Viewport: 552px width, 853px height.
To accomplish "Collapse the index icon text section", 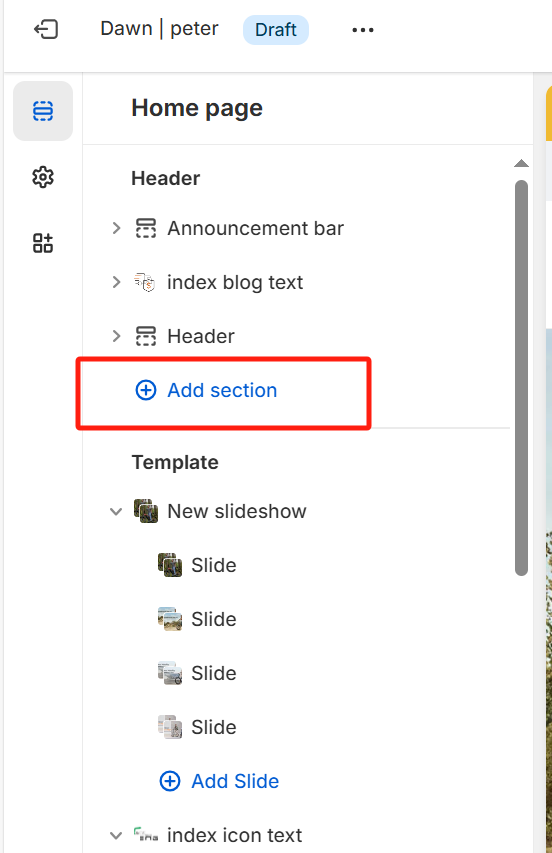I will (116, 835).
